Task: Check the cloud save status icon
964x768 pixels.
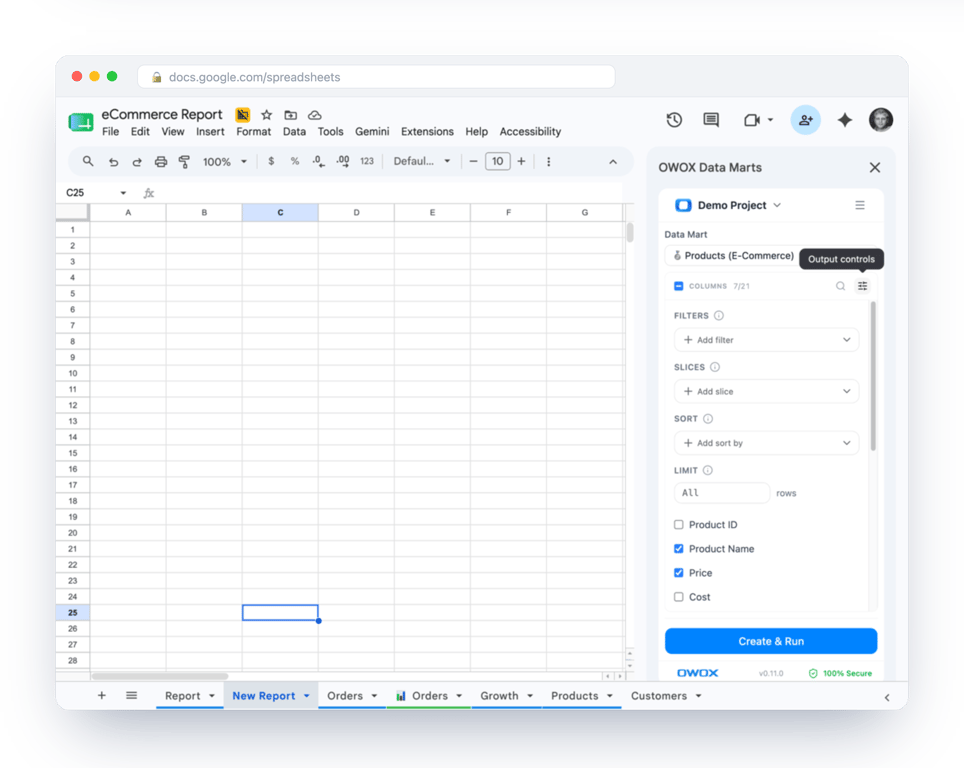Action: [x=315, y=115]
